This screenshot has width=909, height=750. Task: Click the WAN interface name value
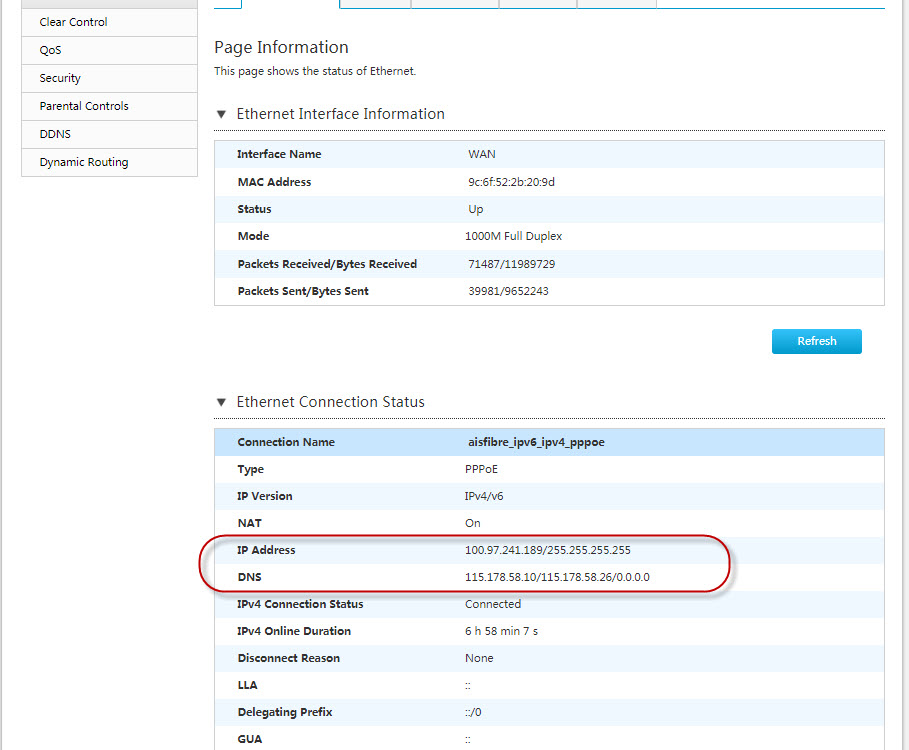481,154
